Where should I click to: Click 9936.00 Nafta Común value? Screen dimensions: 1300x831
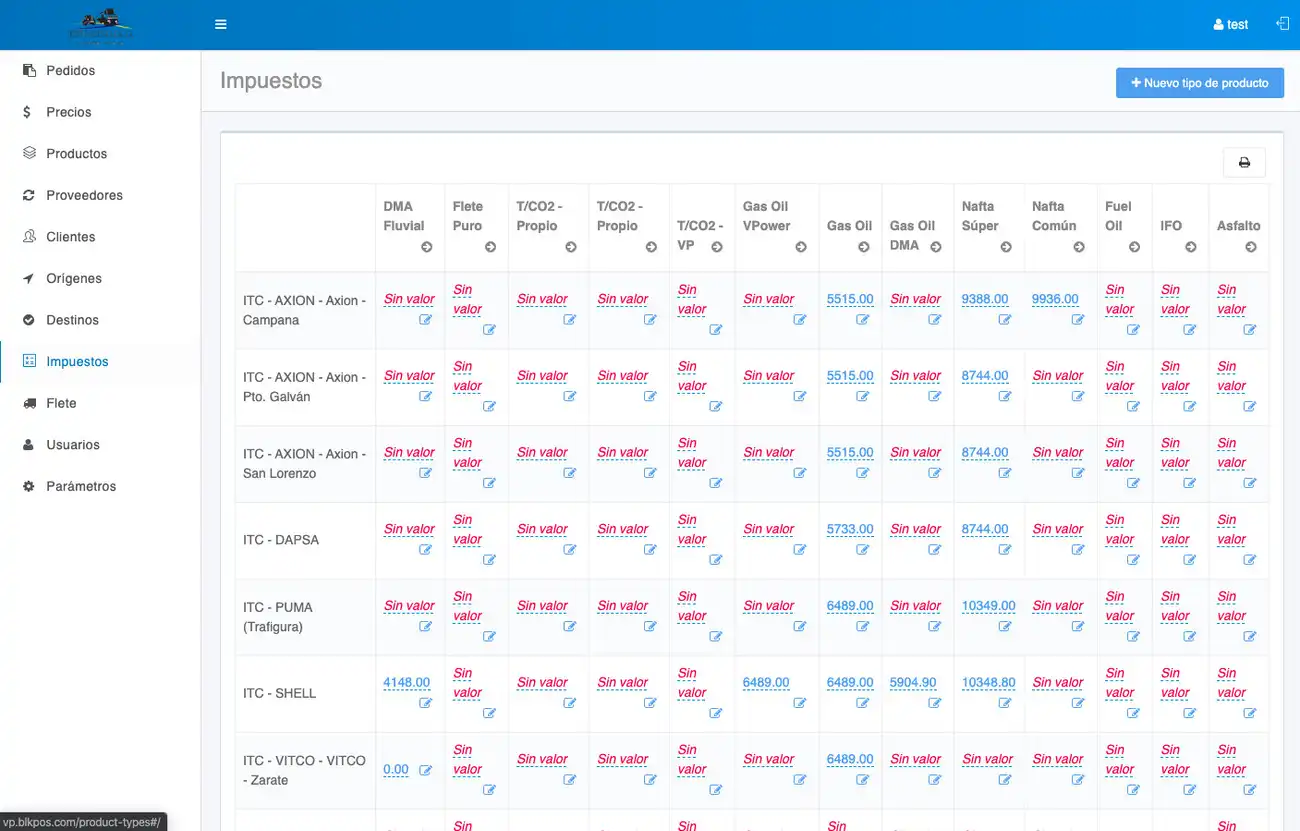coord(1055,299)
